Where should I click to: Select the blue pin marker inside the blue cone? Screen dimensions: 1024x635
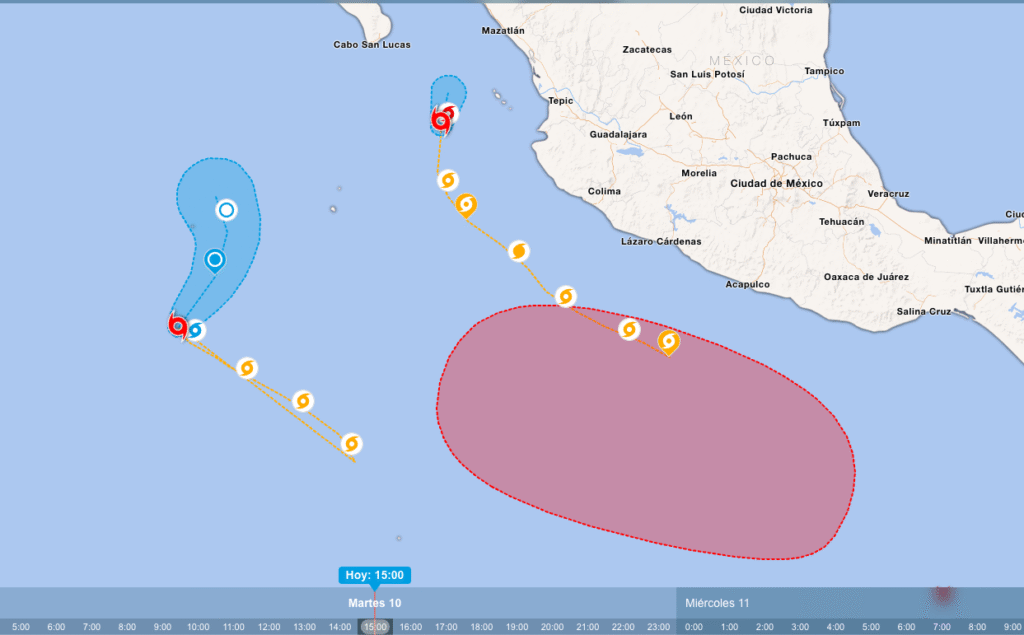(x=215, y=260)
